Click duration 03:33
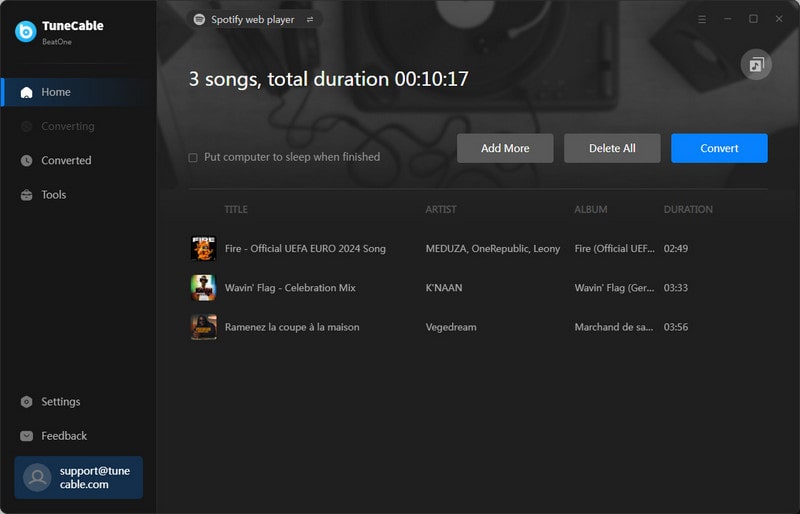 (x=676, y=288)
